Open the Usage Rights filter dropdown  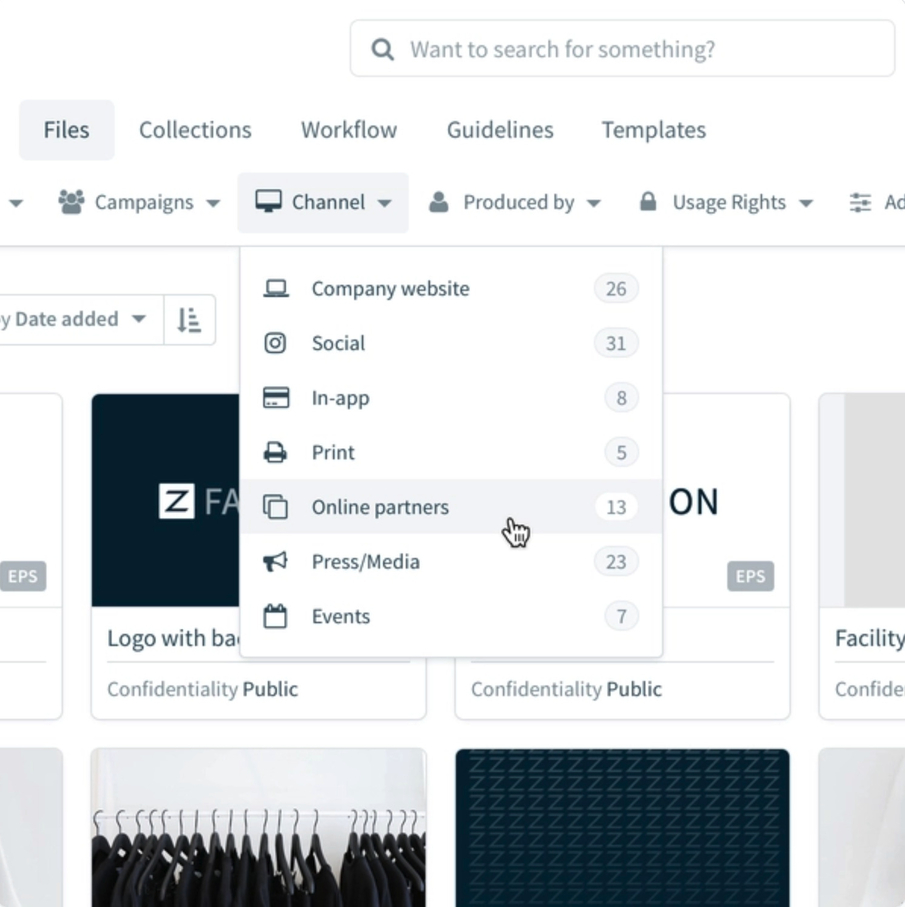pyautogui.click(x=726, y=202)
